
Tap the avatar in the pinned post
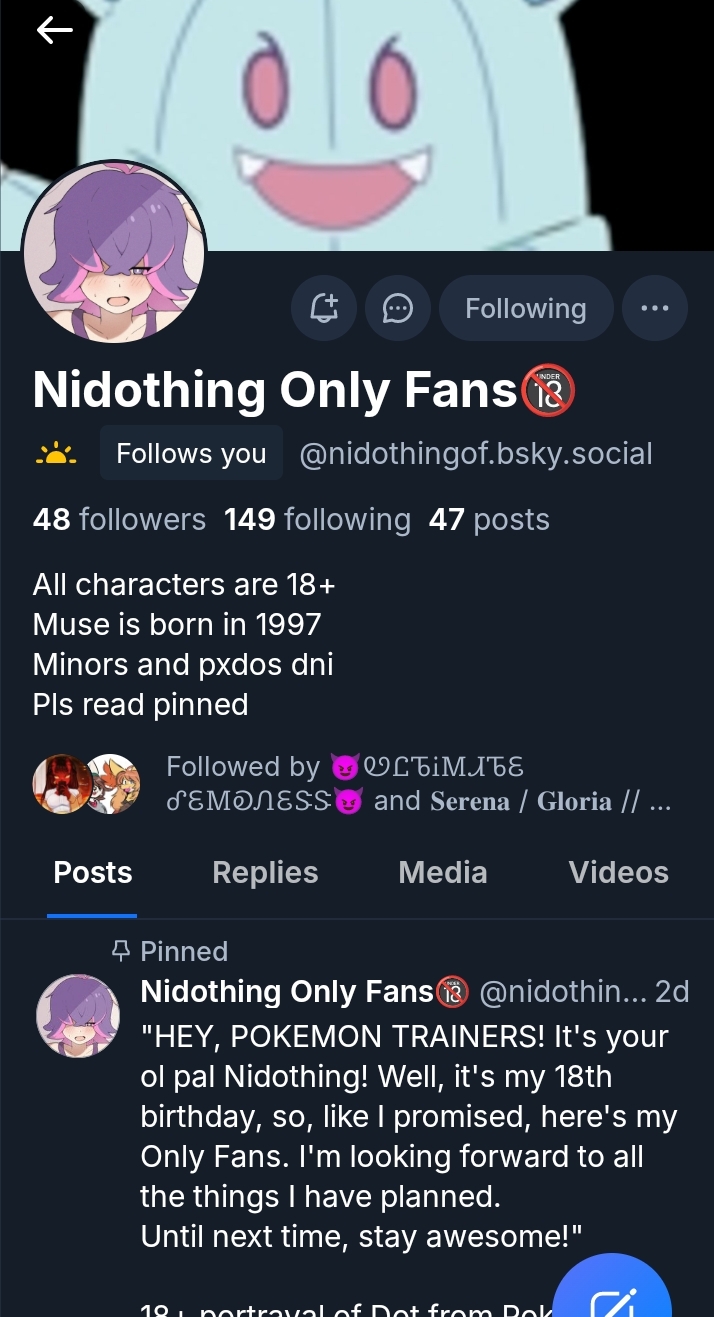78,1016
